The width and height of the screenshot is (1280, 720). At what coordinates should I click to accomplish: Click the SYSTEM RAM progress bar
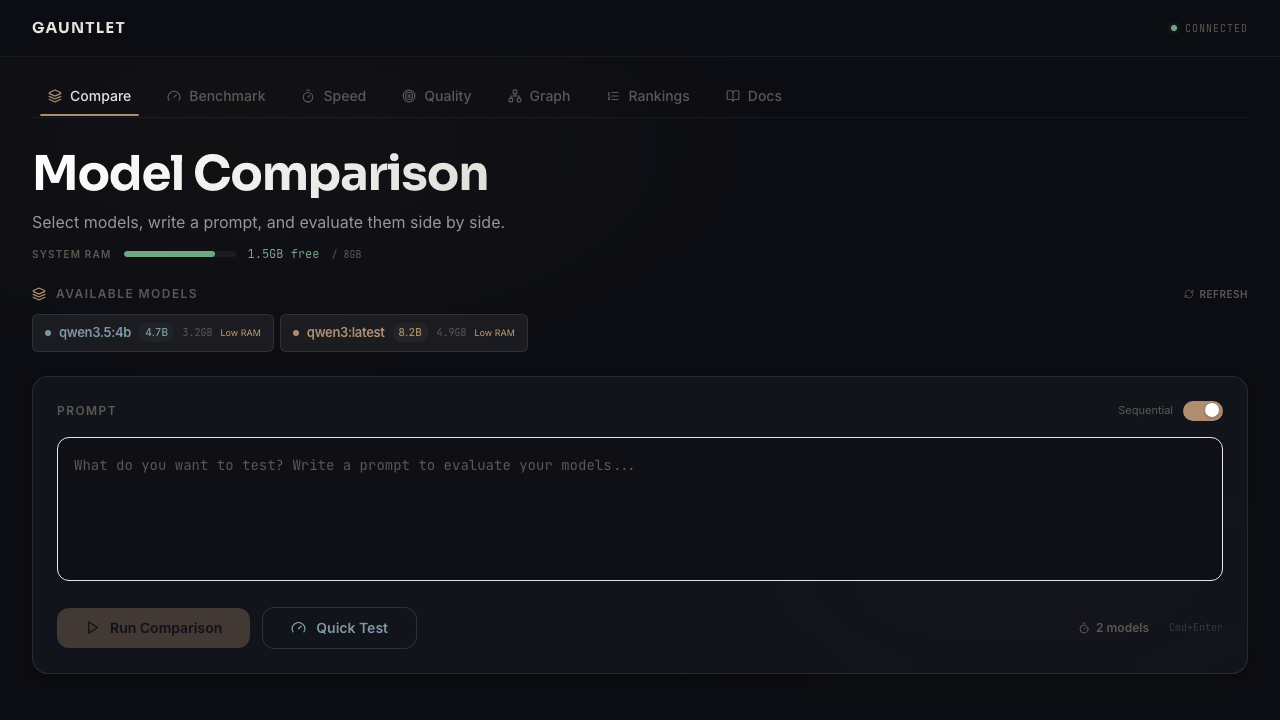[x=180, y=254]
